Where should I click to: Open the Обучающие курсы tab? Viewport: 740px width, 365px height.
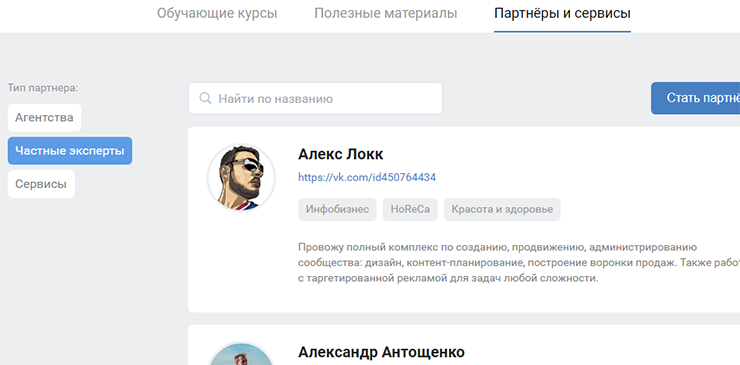pos(217,14)
